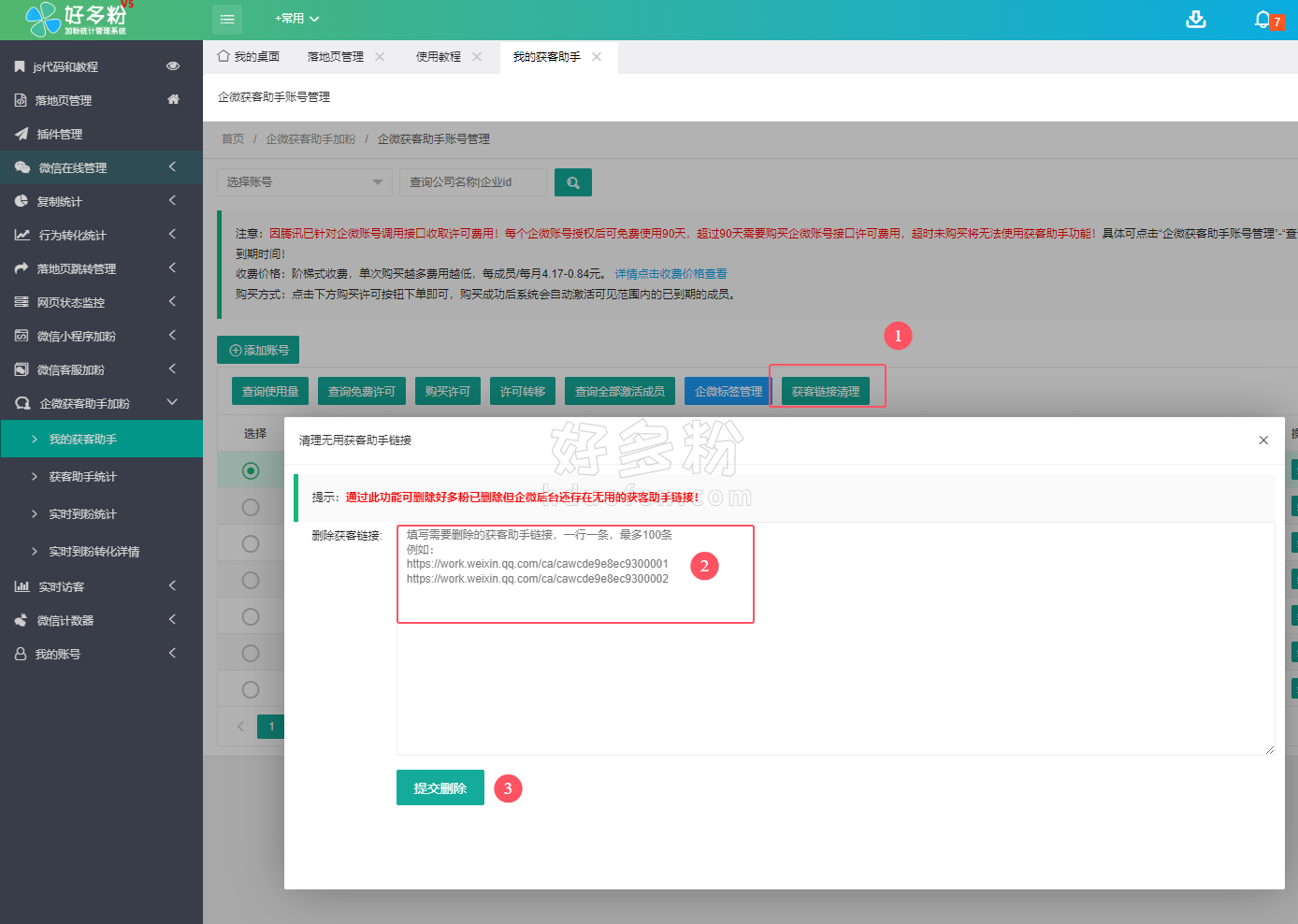This screenshot has width=1298, height=924.
Task: Close the 落地页管理 tab with its X
Action: (380, 57)
